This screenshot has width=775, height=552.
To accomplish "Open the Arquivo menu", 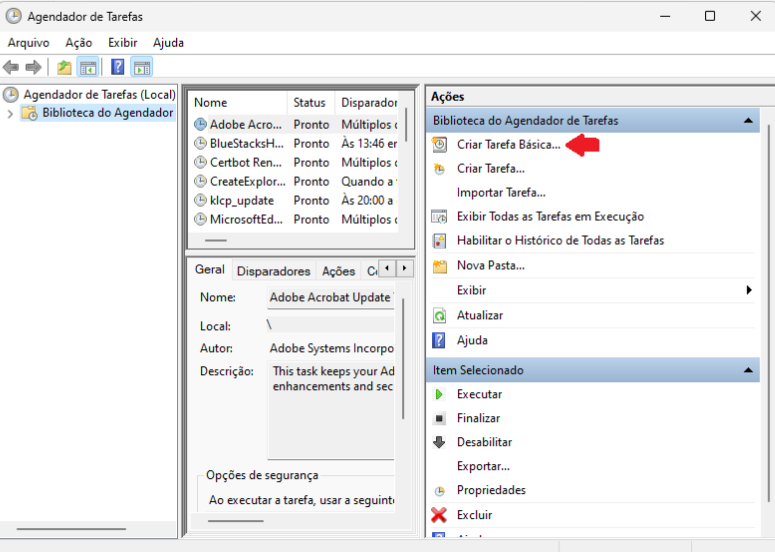I will point(29,43).
